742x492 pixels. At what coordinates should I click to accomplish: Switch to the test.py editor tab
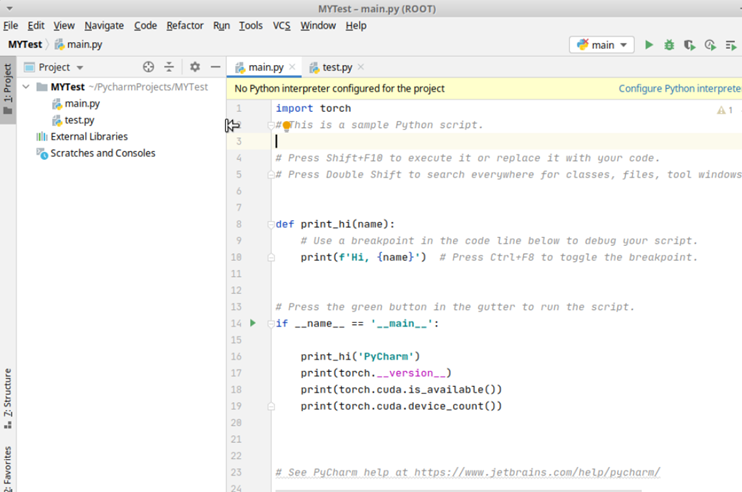pos(336,67)
